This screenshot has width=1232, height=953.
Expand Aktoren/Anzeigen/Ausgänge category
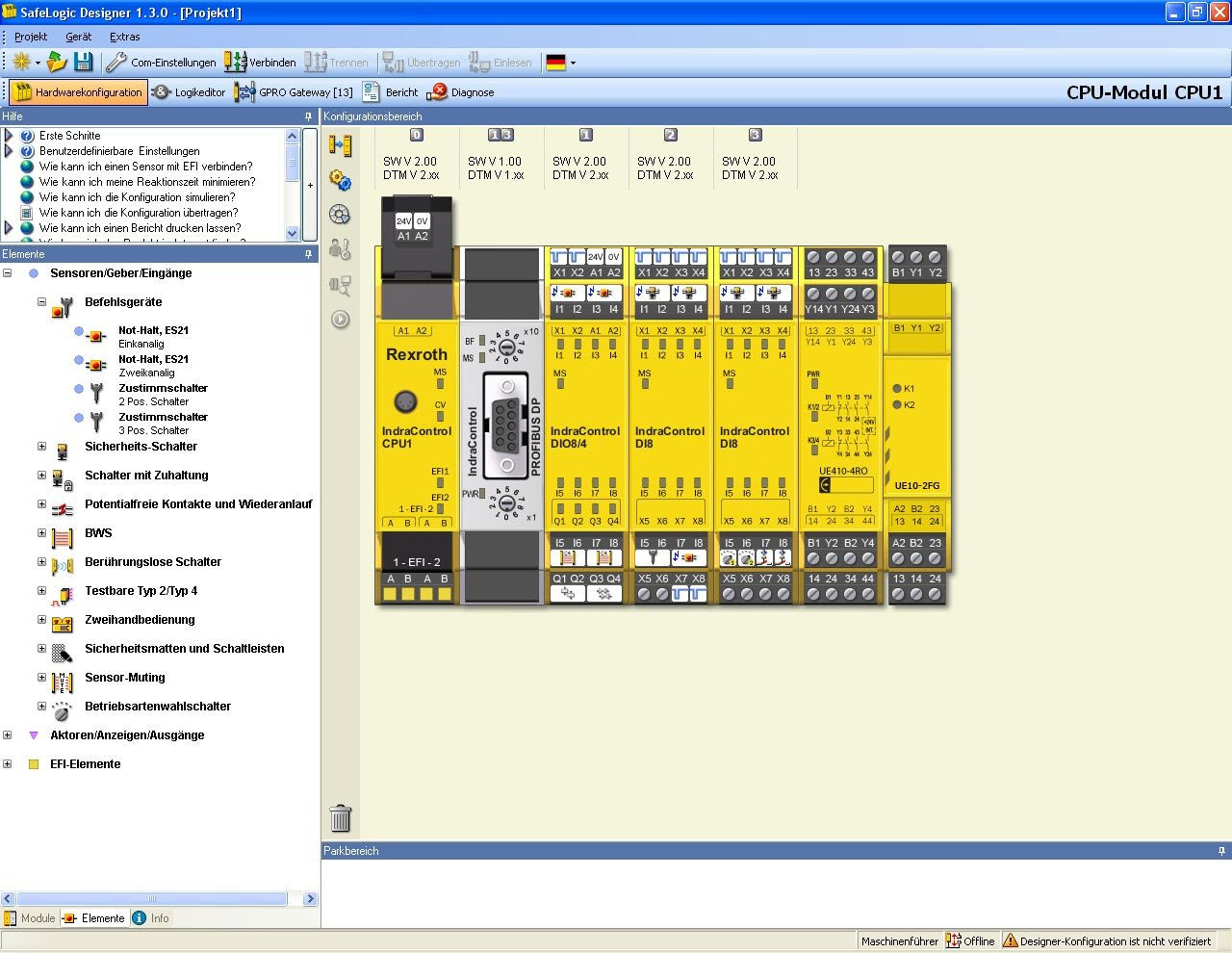[8, 735]
